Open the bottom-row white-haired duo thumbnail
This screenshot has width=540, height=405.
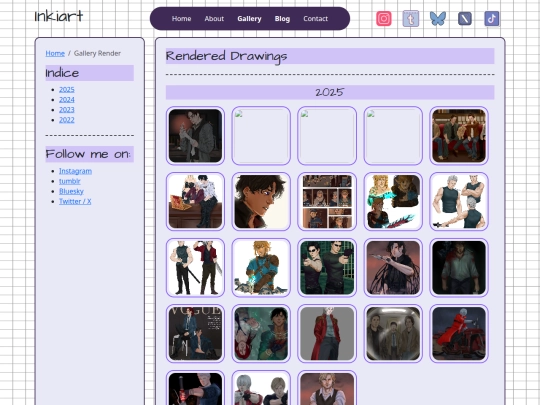coord(261,388)
